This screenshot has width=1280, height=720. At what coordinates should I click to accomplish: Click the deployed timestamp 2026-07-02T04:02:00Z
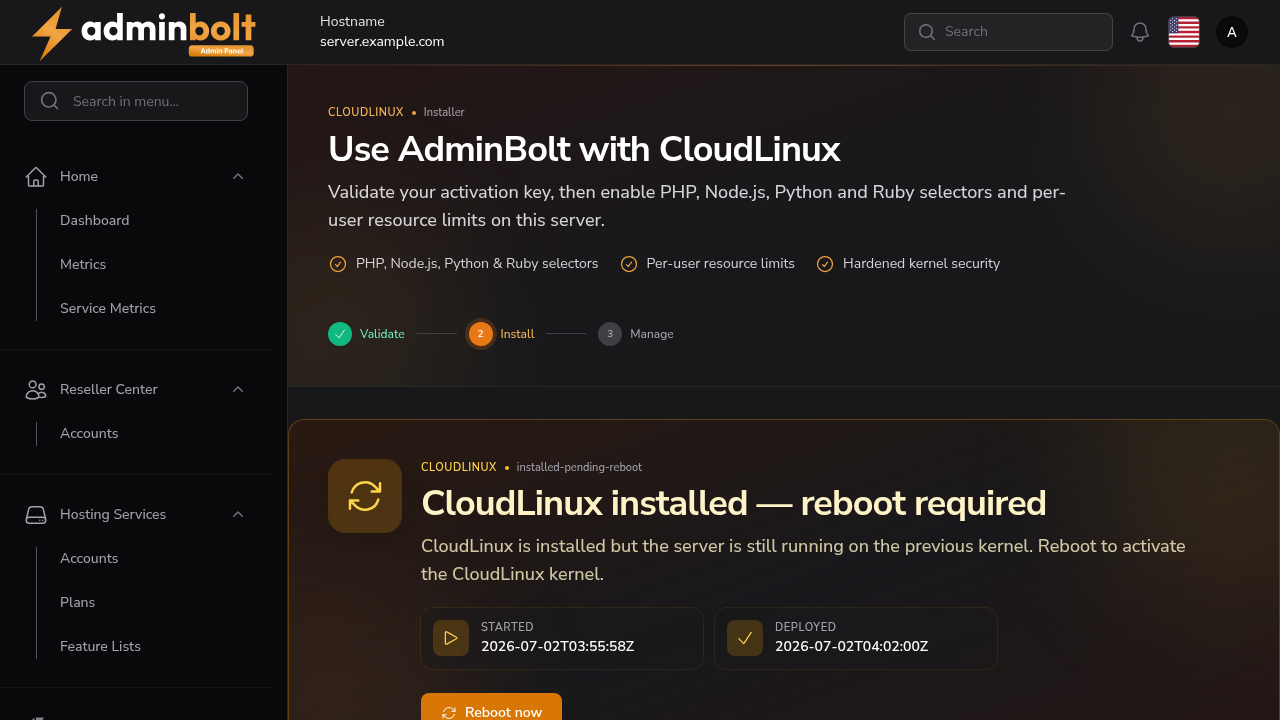pyautogui.click(x=852, y=646)
